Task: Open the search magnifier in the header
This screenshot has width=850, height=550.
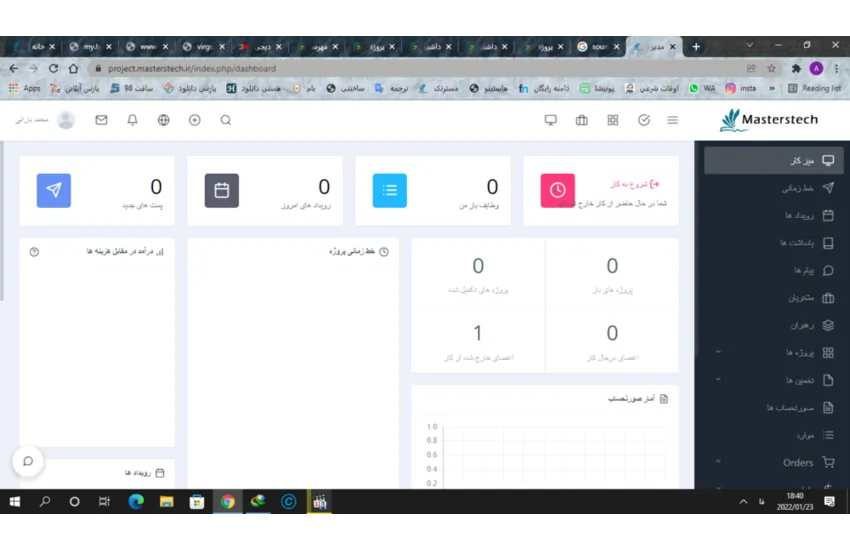Action: coord(226,120)
